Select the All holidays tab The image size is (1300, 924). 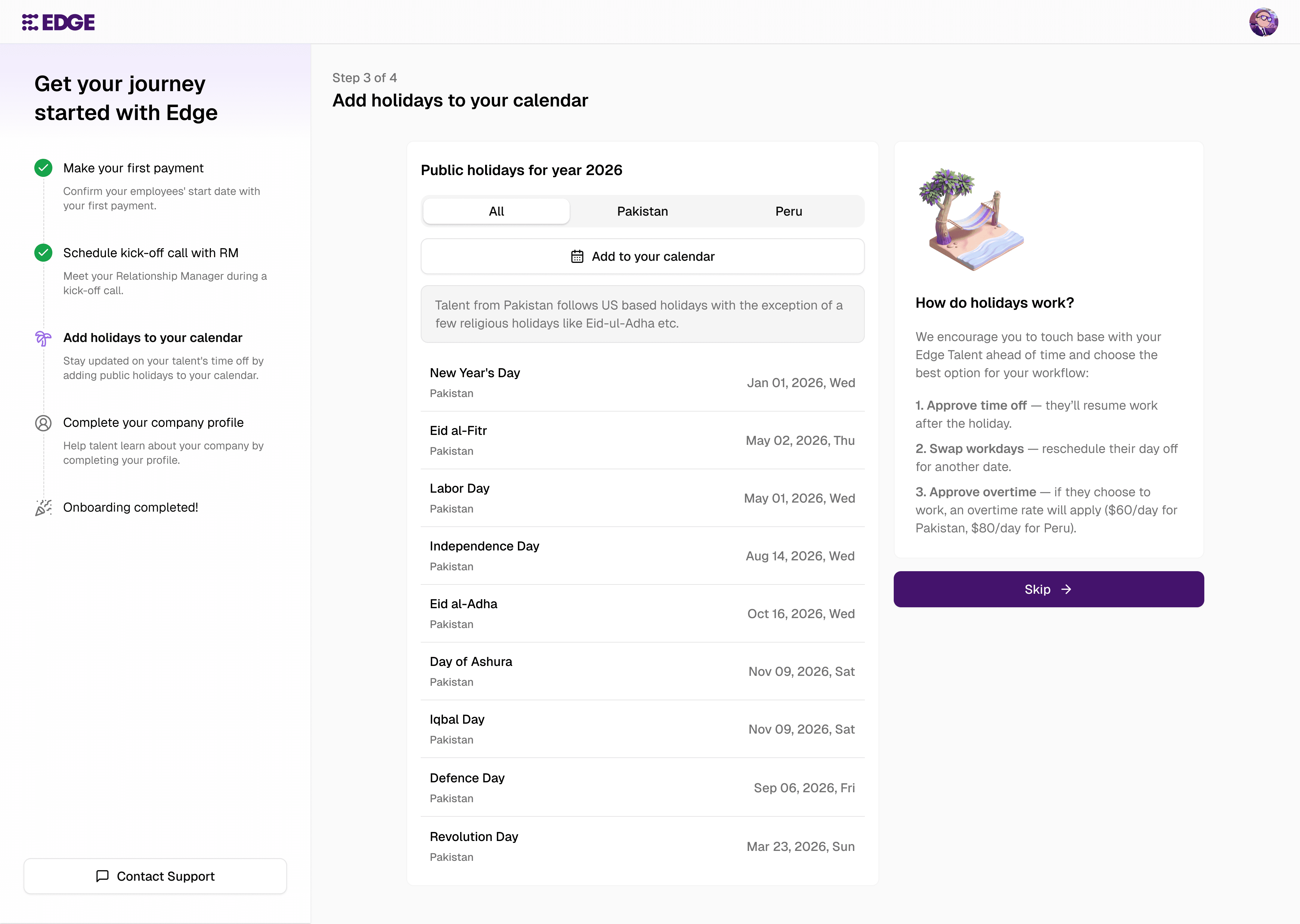496,211
